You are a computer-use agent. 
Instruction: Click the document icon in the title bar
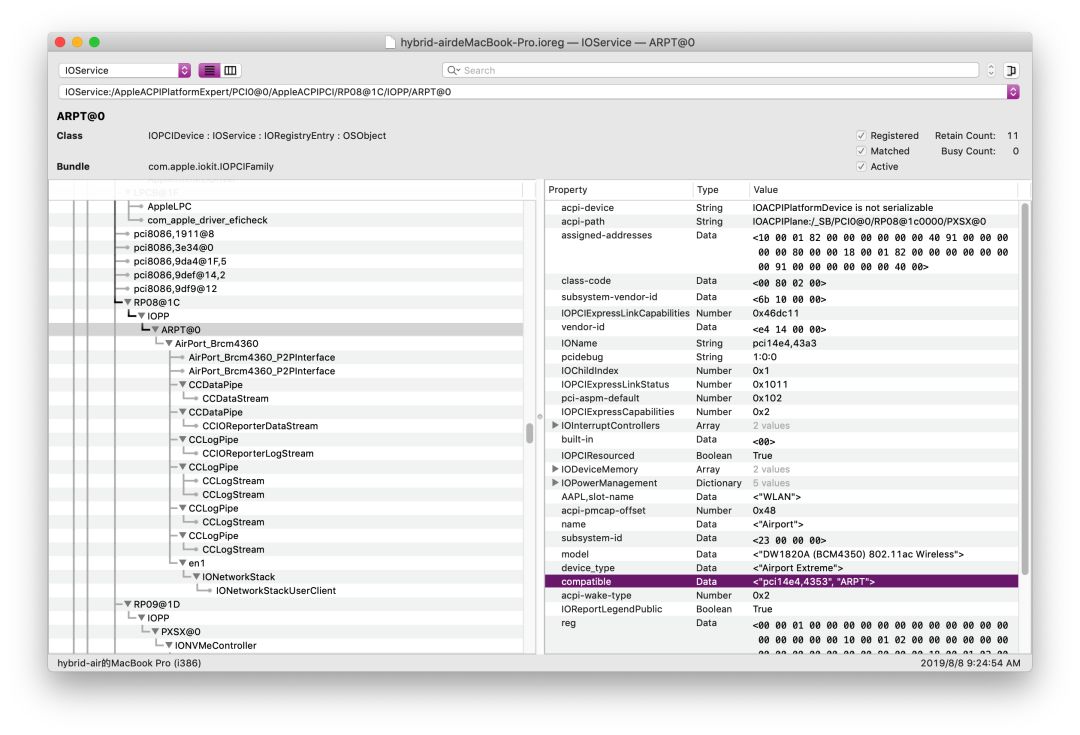[391, 43]
